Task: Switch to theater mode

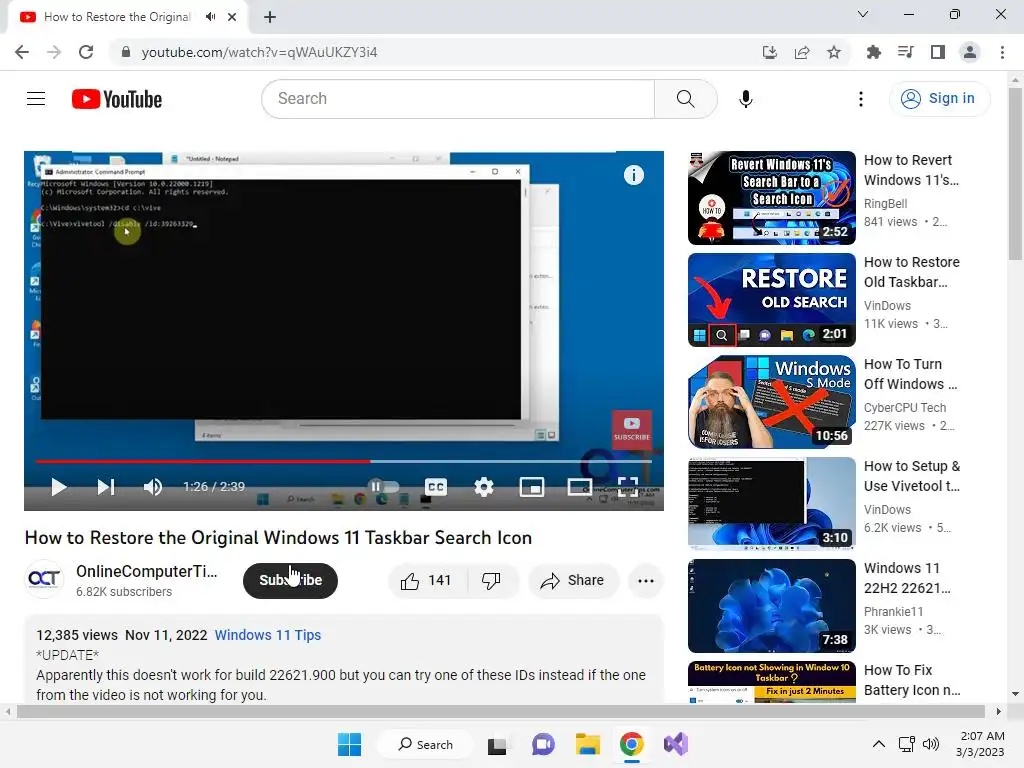Action: [579, 487]
